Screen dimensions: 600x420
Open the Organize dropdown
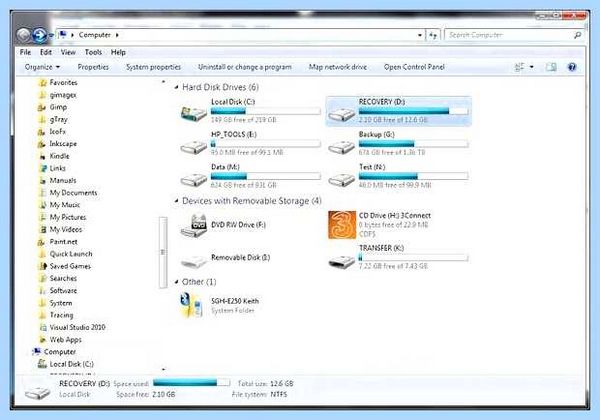click(x=42, y=67)
